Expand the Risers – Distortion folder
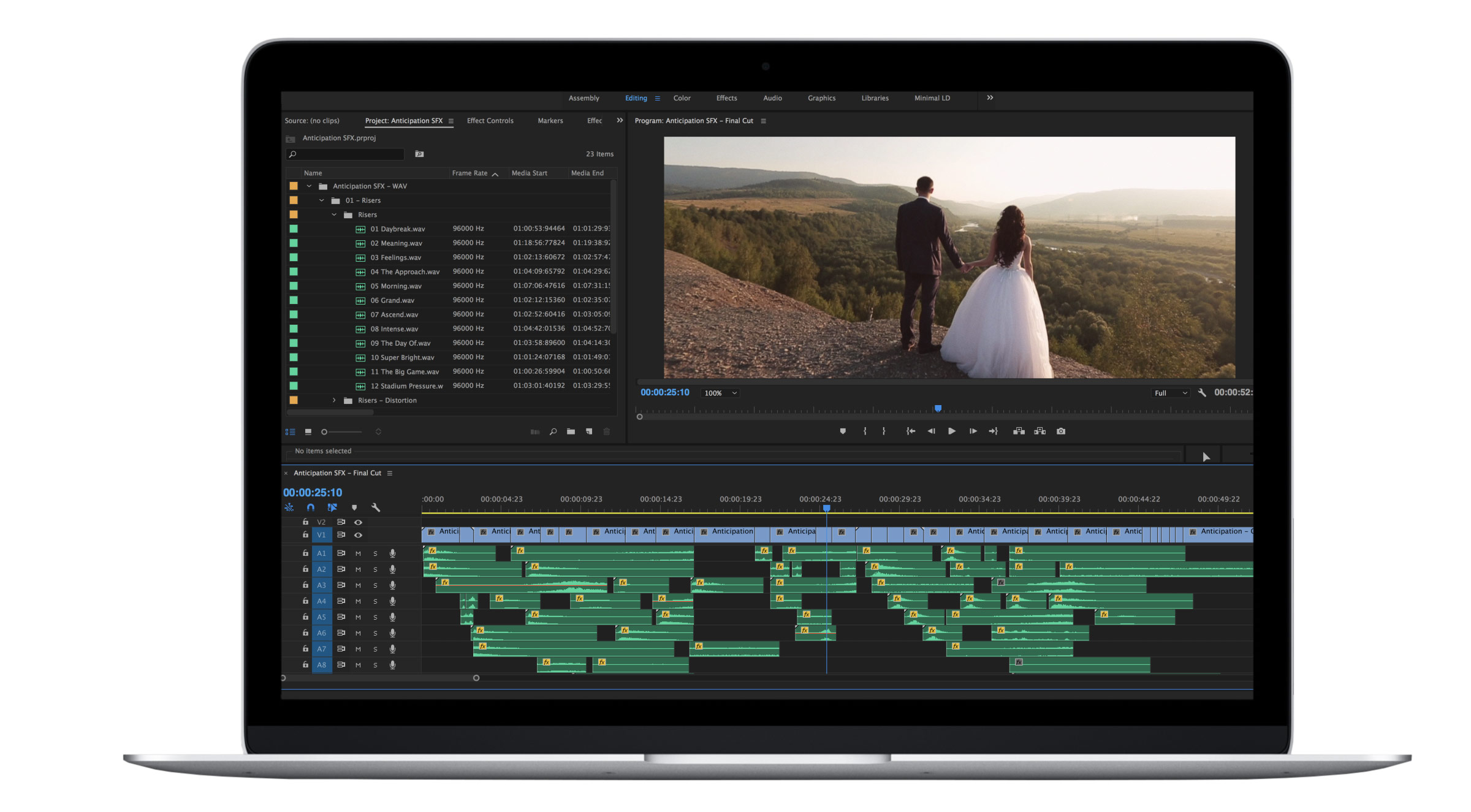 (x=334, y=401)
